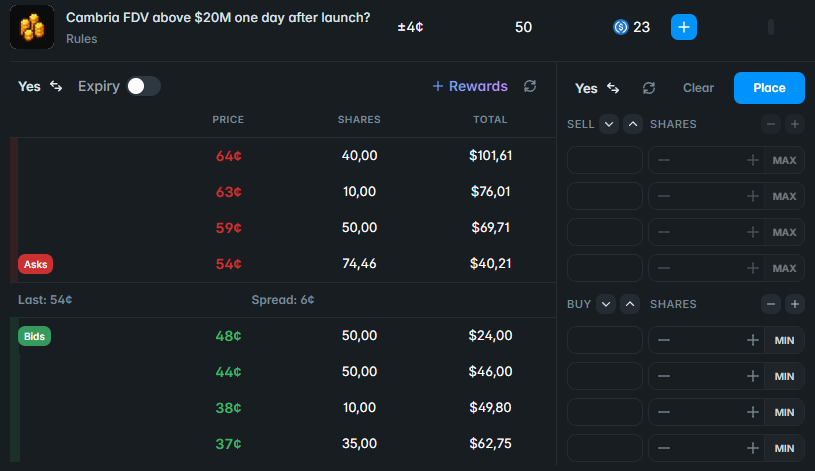Select the 37¢ bid price
The height and width of the screenshot is (471, 815).
click(229, 443)
